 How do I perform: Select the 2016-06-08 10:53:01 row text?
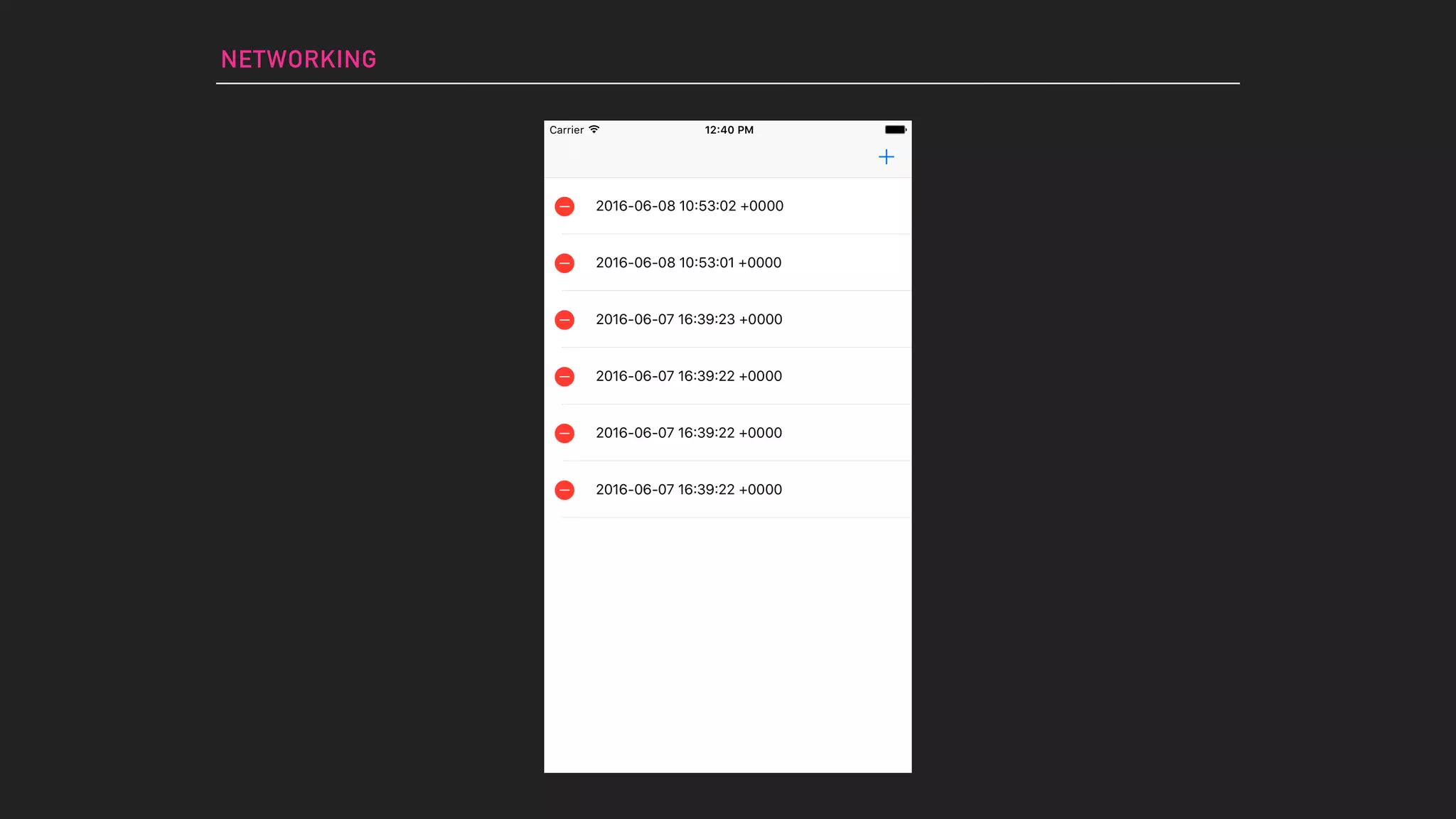[688, 263]
